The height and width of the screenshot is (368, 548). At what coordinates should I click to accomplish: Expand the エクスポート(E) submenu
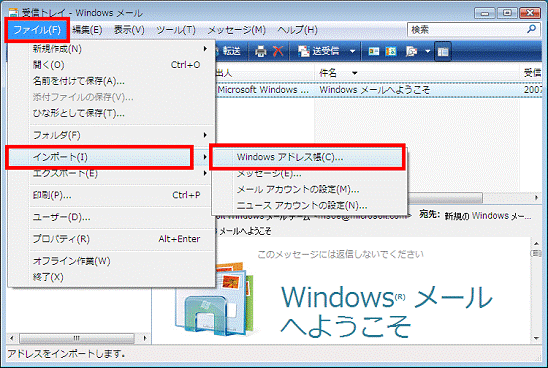tap(111, 173)
